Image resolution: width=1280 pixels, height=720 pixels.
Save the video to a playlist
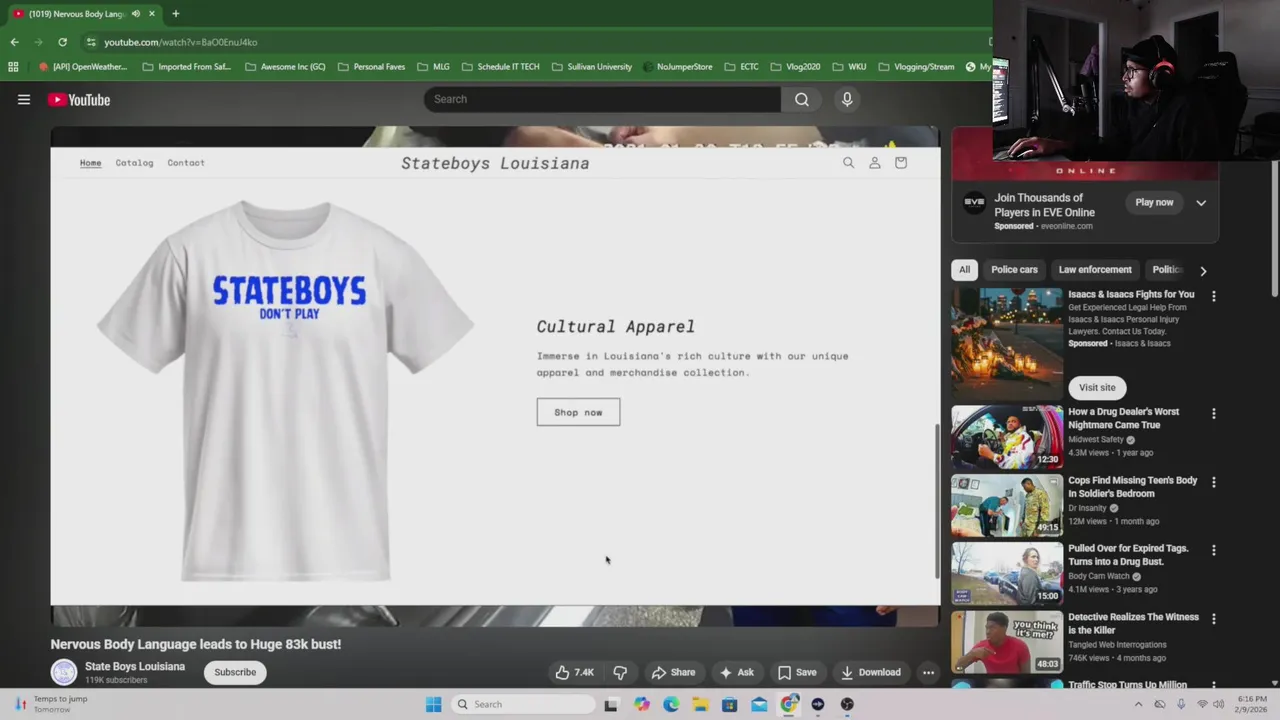pos(797,672)
